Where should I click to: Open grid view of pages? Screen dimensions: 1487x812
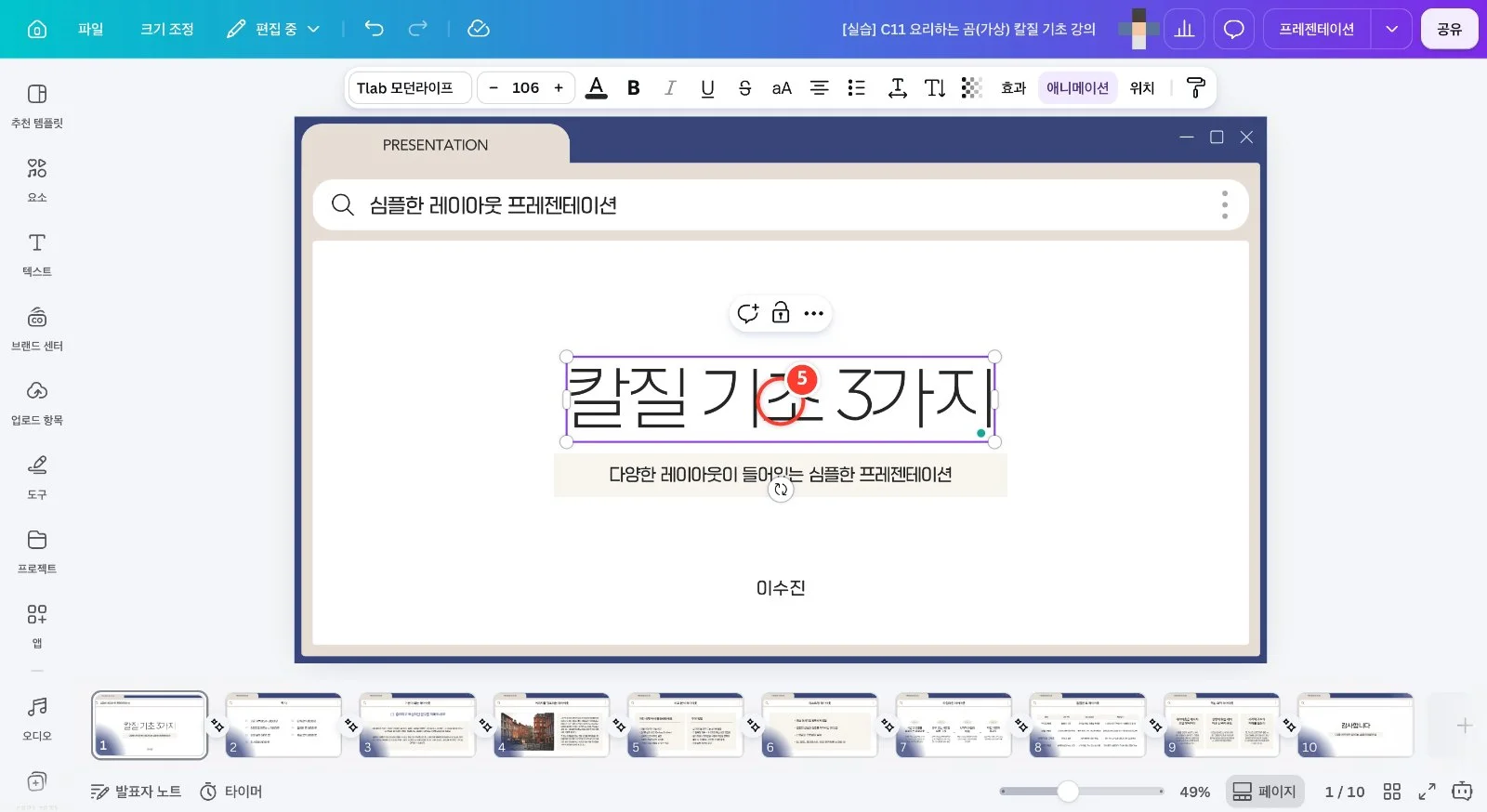tap(1391, 792)
